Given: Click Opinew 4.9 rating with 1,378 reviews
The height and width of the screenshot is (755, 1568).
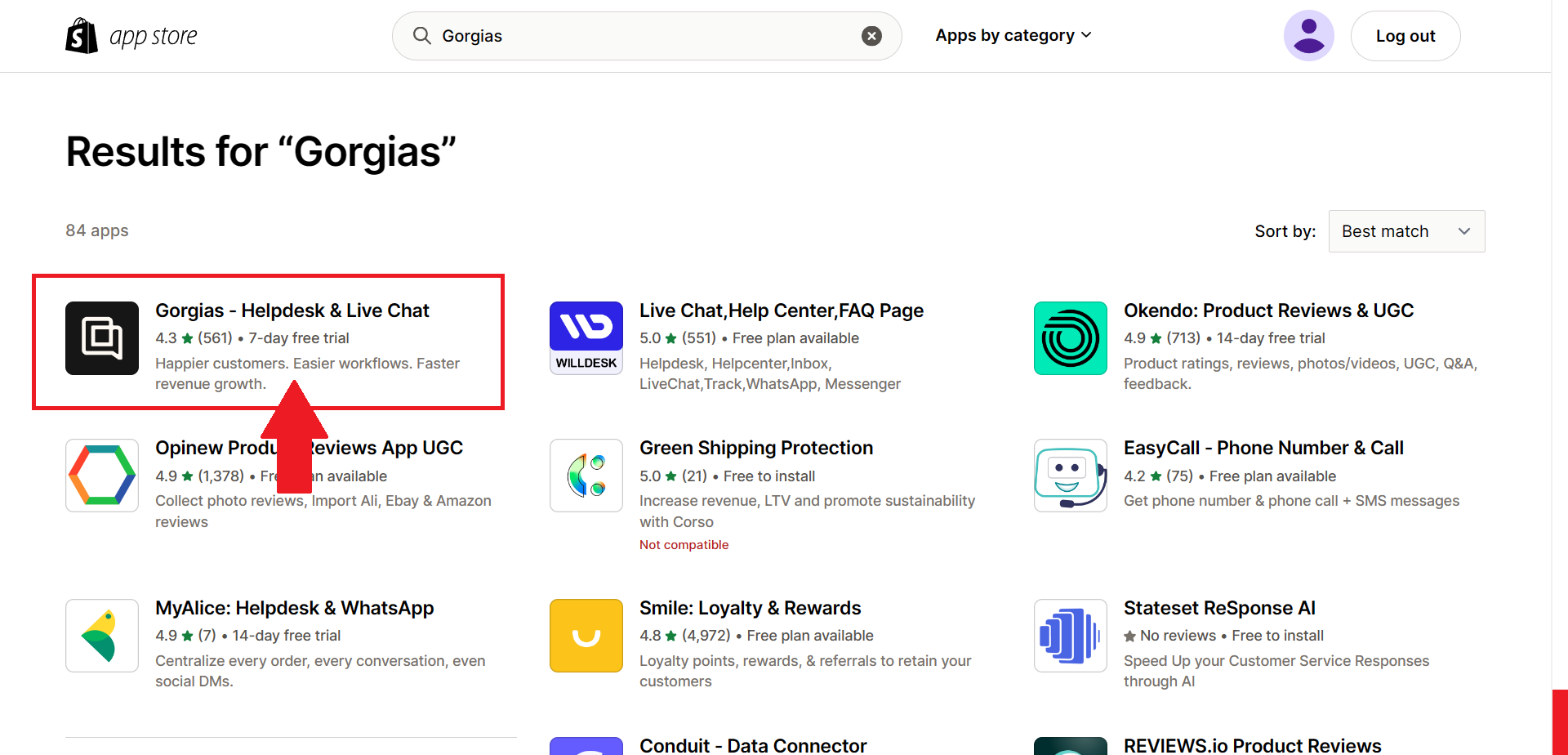Looking at the screenshot, I should pos(200,476).
